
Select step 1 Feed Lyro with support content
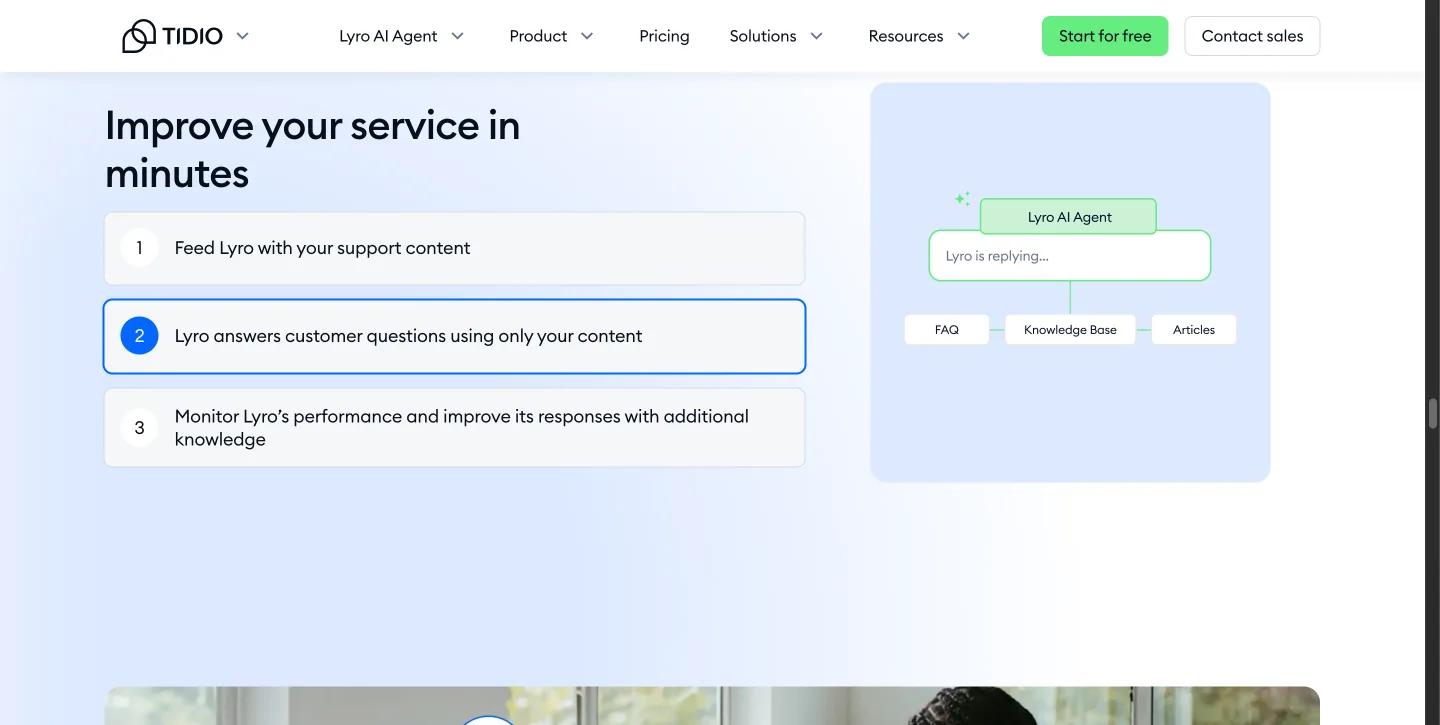point(454,248)
